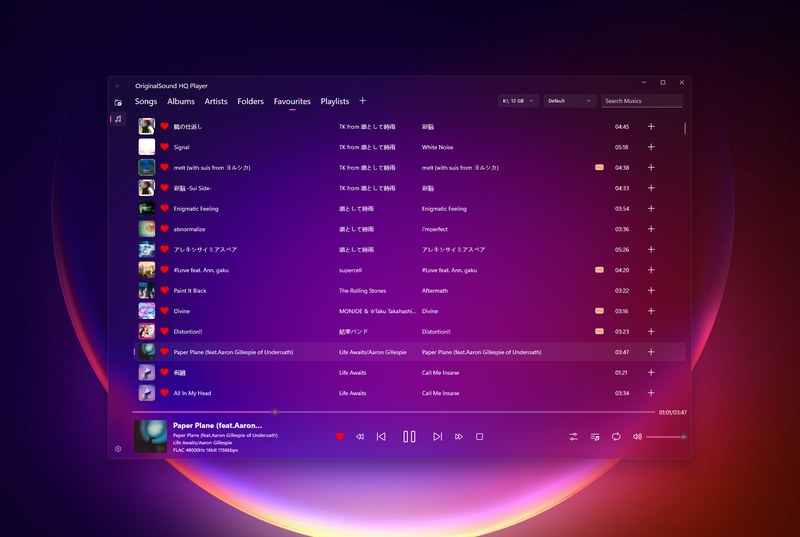
Task: Select the song Signal
Action: click(181, 147)
